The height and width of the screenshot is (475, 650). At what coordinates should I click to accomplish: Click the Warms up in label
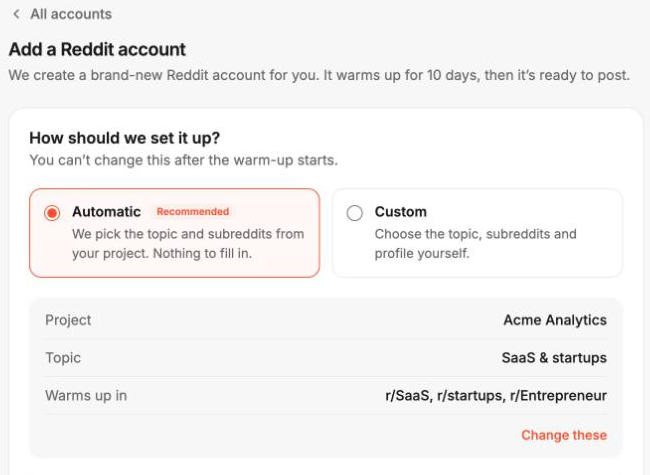[86, 395]
